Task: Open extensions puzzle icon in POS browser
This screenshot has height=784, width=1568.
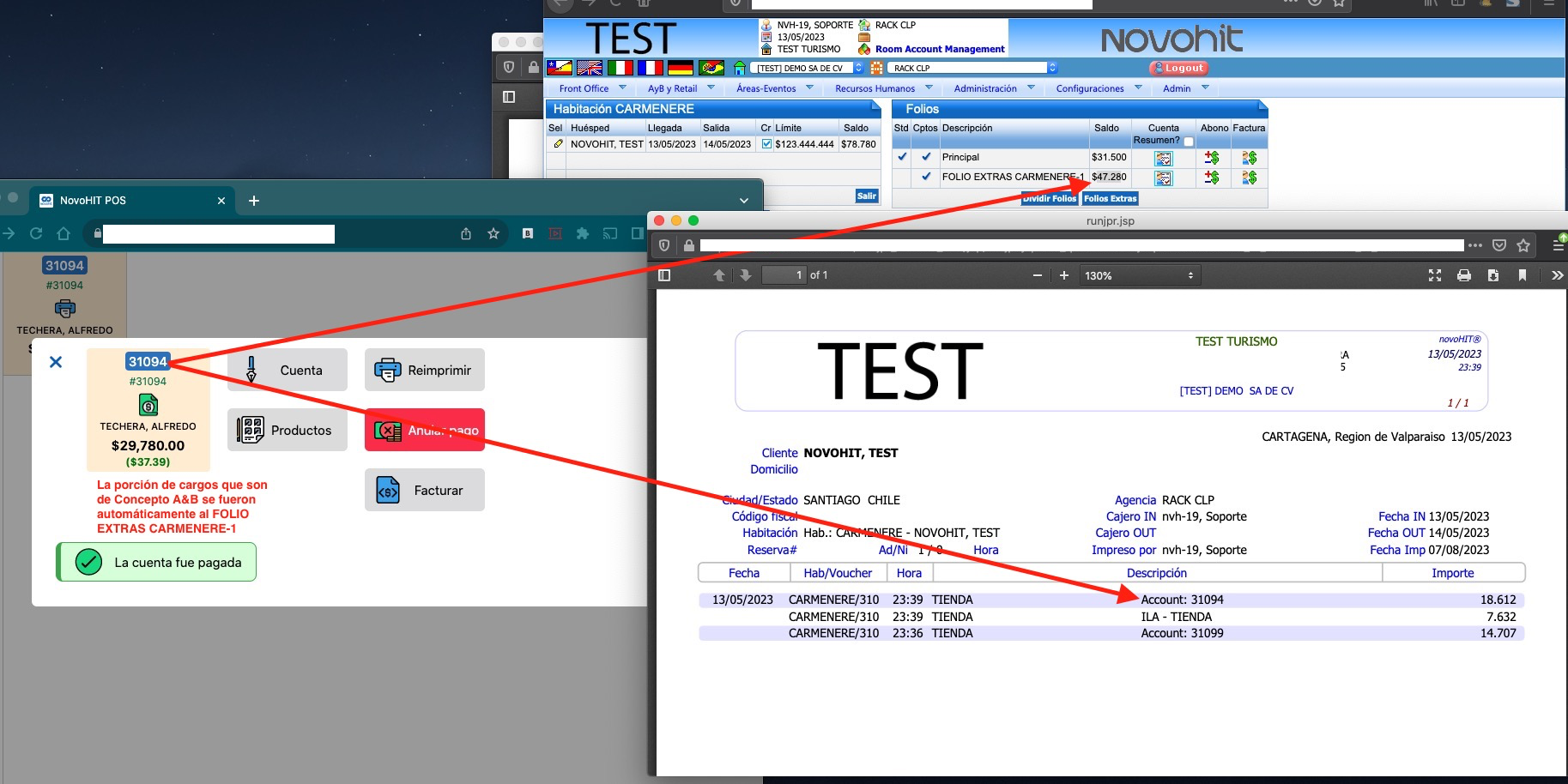Action: [x=583, y=233]
